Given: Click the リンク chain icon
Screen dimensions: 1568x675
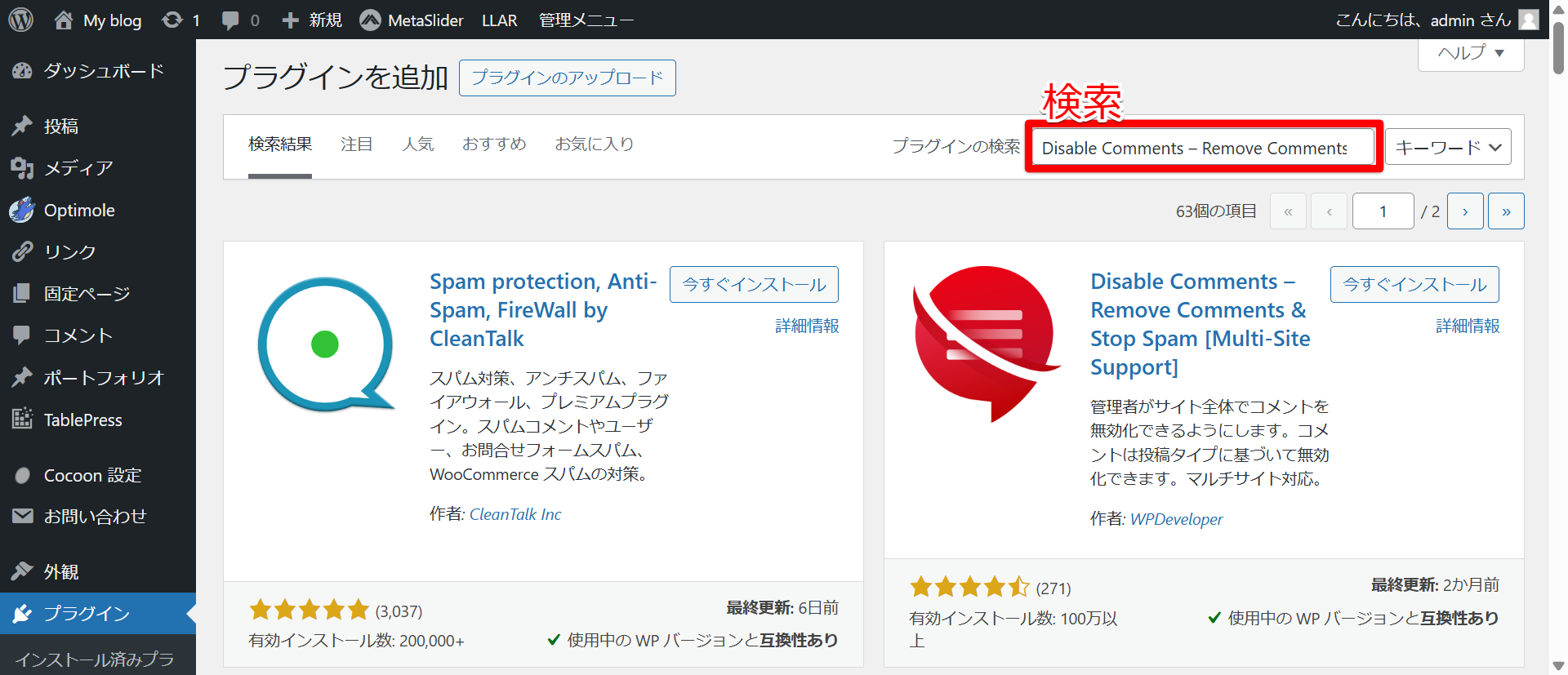Looking at the screenshot, I should click(x=22, y=251).
